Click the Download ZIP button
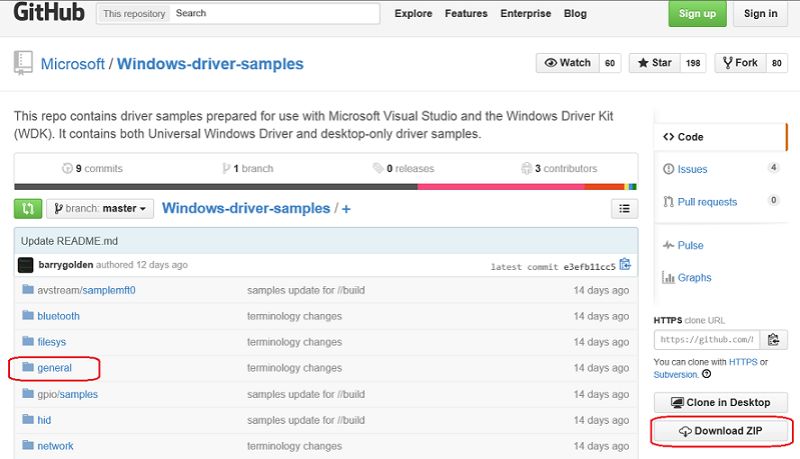 [721, 431]
